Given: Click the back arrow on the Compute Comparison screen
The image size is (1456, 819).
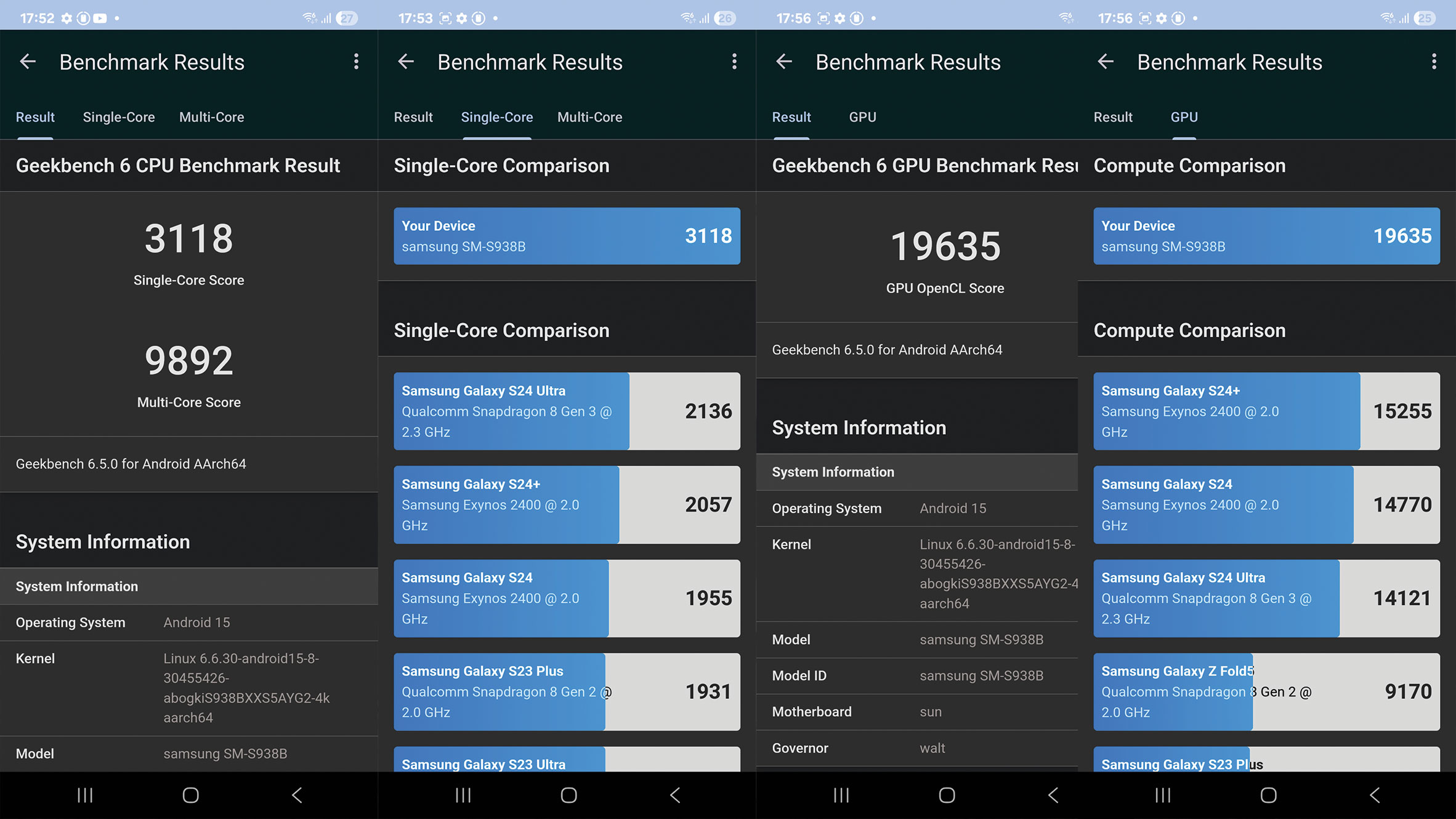Looking at the screenshot, I should (1105, 62).
